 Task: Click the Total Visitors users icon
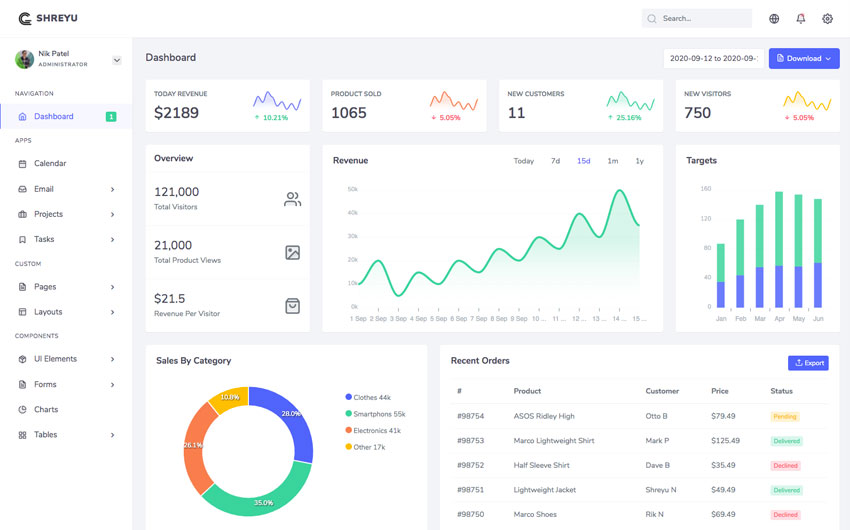292,199
